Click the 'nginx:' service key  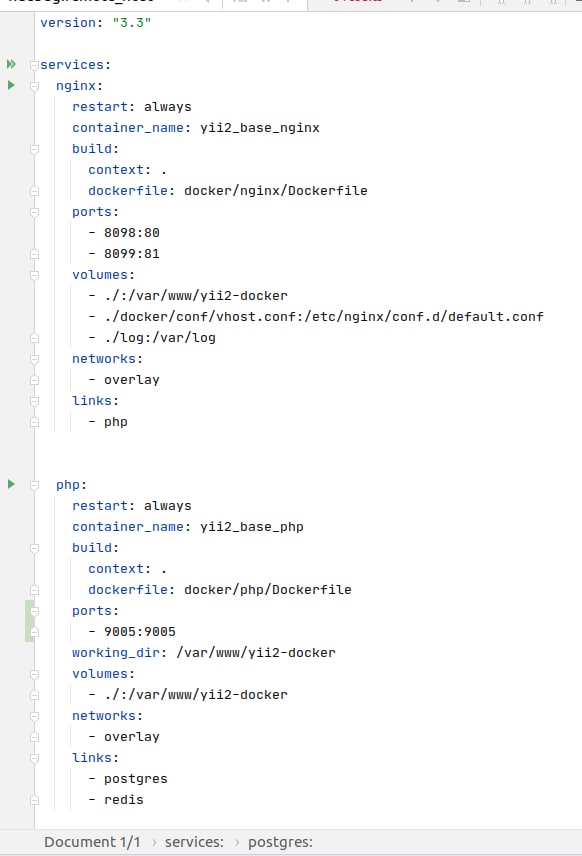click(x=79, y=86)
